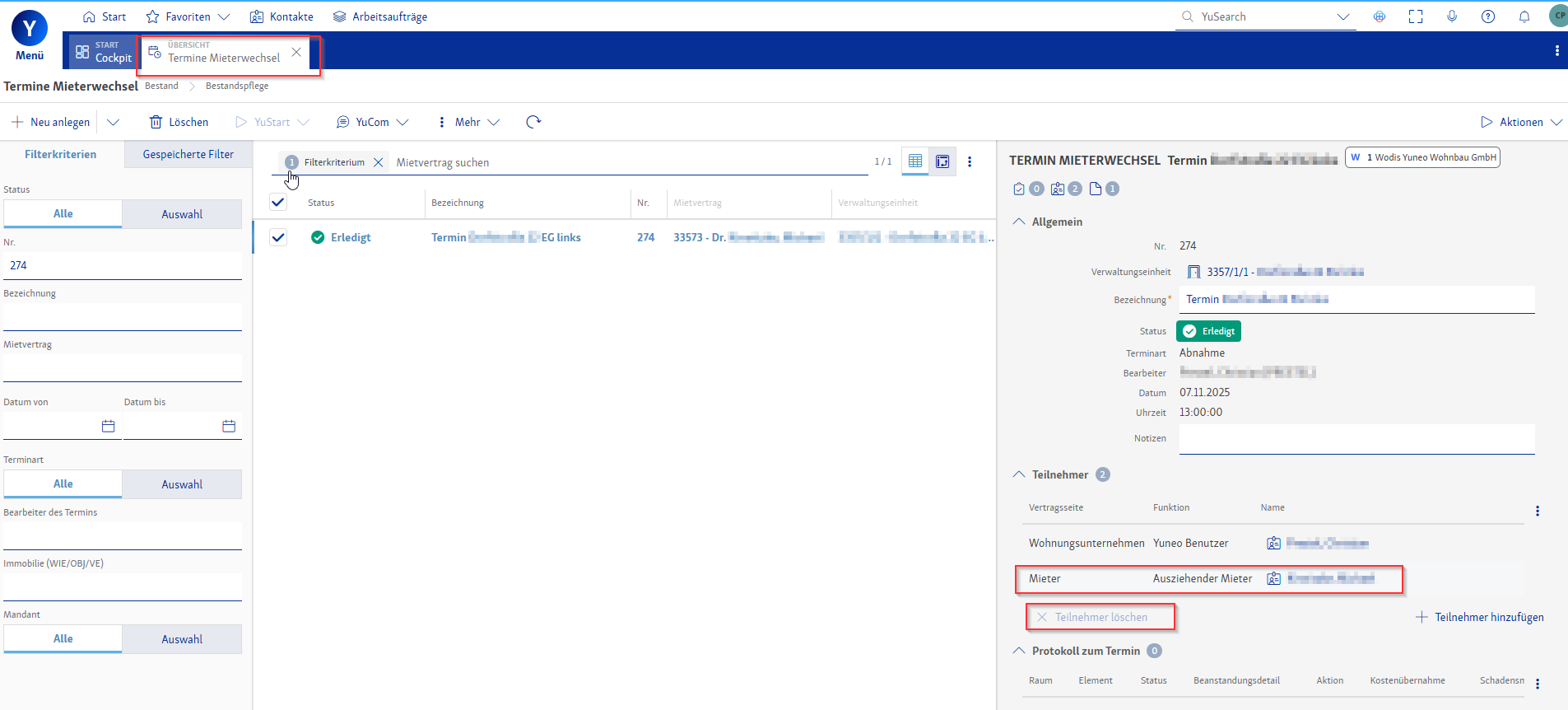Click the refresh icon in toolbar
The width and height of the screenshot is (1568, 710).
pyautogui.click(x=533, y=122)
